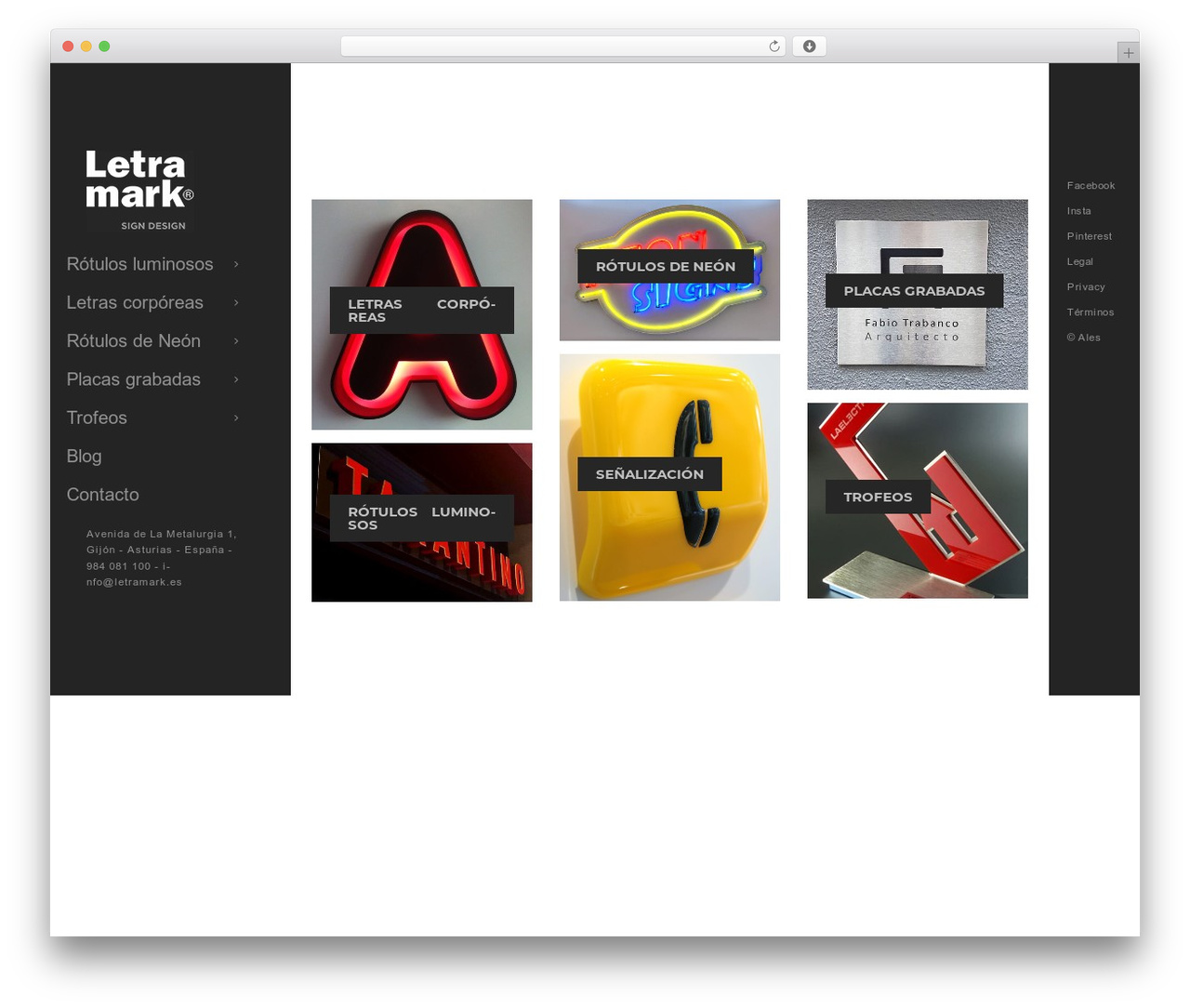Open the Términos link
1190x1008 pixels.
tap(1090, 312)
